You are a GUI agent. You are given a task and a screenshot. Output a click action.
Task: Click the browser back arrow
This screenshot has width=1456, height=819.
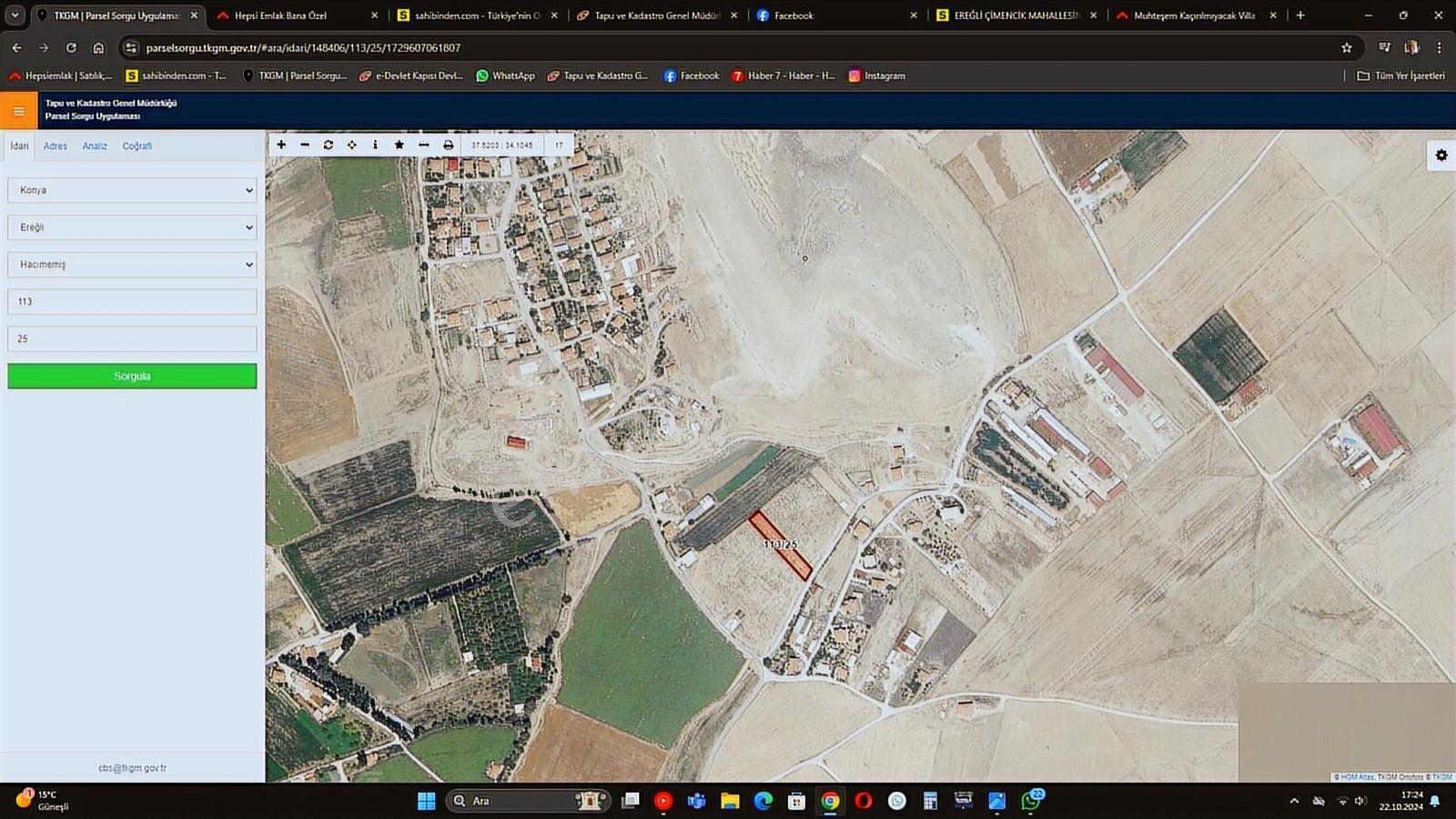tap(16, 47)
